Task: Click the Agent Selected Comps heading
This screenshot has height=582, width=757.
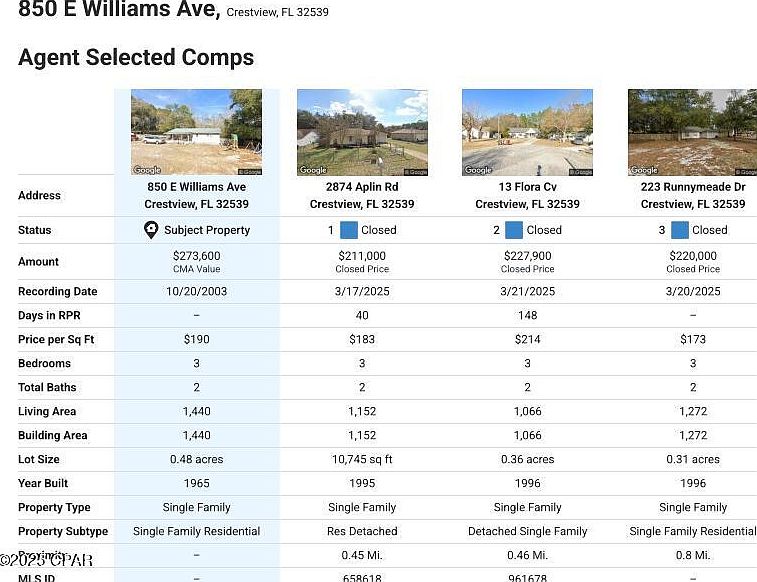Action: [x=136, y=57]
